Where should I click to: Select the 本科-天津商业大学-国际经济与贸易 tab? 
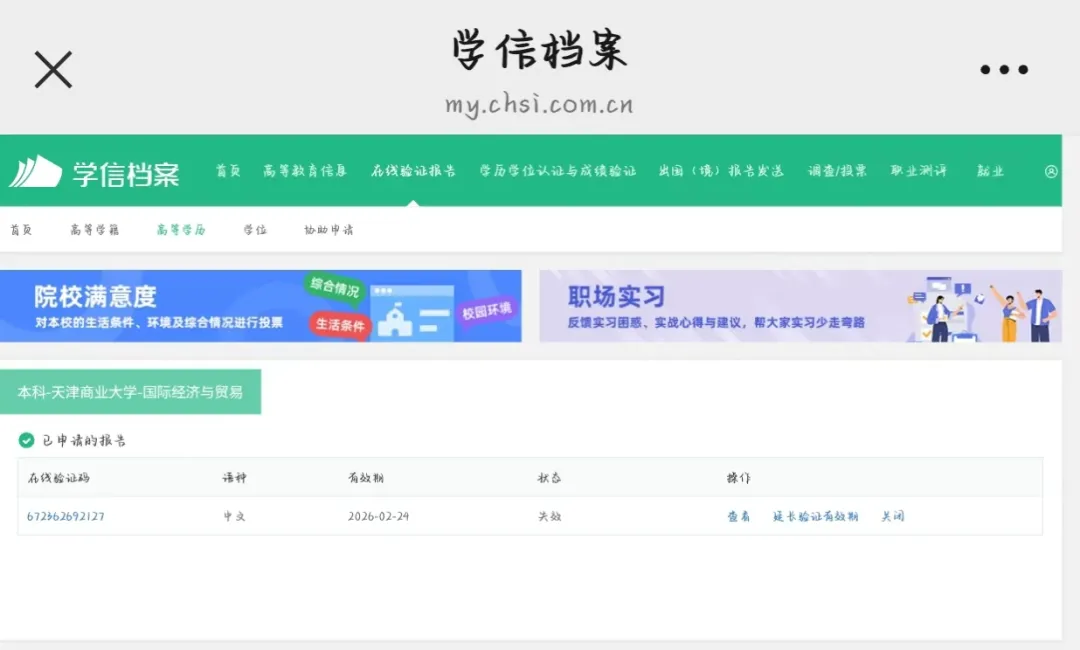(x=130, y=392)
